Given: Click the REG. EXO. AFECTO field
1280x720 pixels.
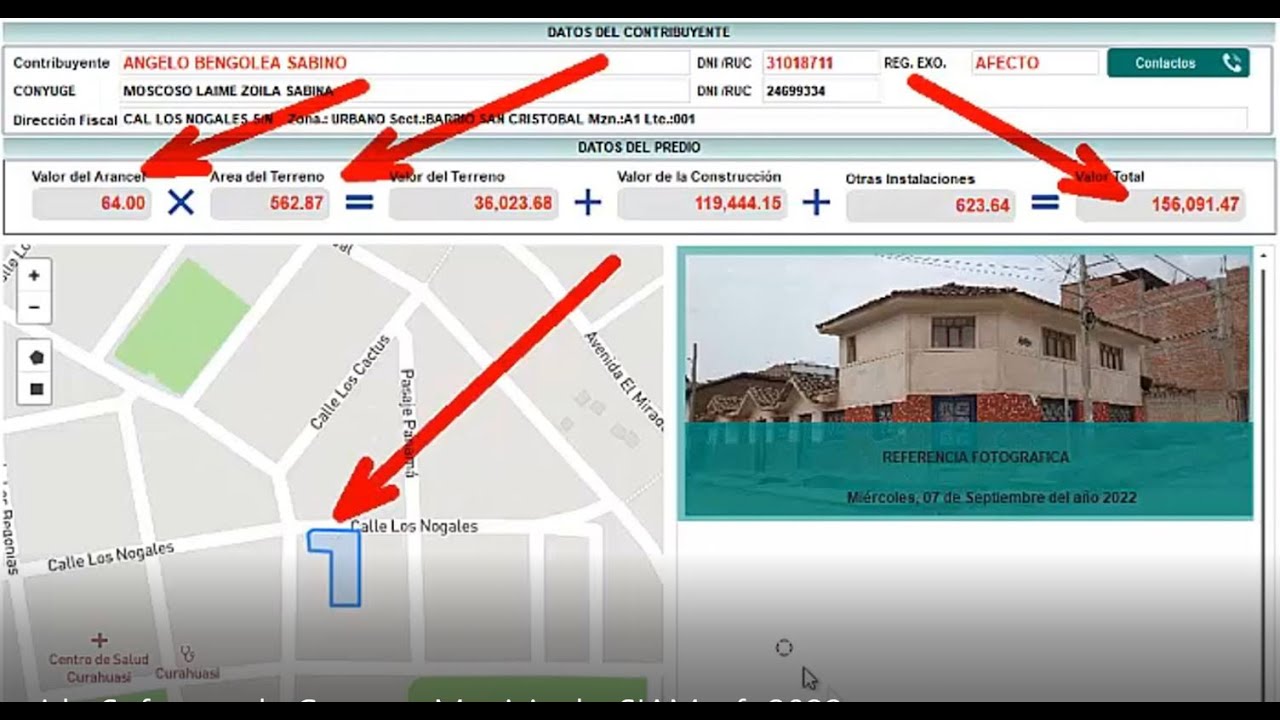Looking at the screenshot, I should tap(1035, 63).
